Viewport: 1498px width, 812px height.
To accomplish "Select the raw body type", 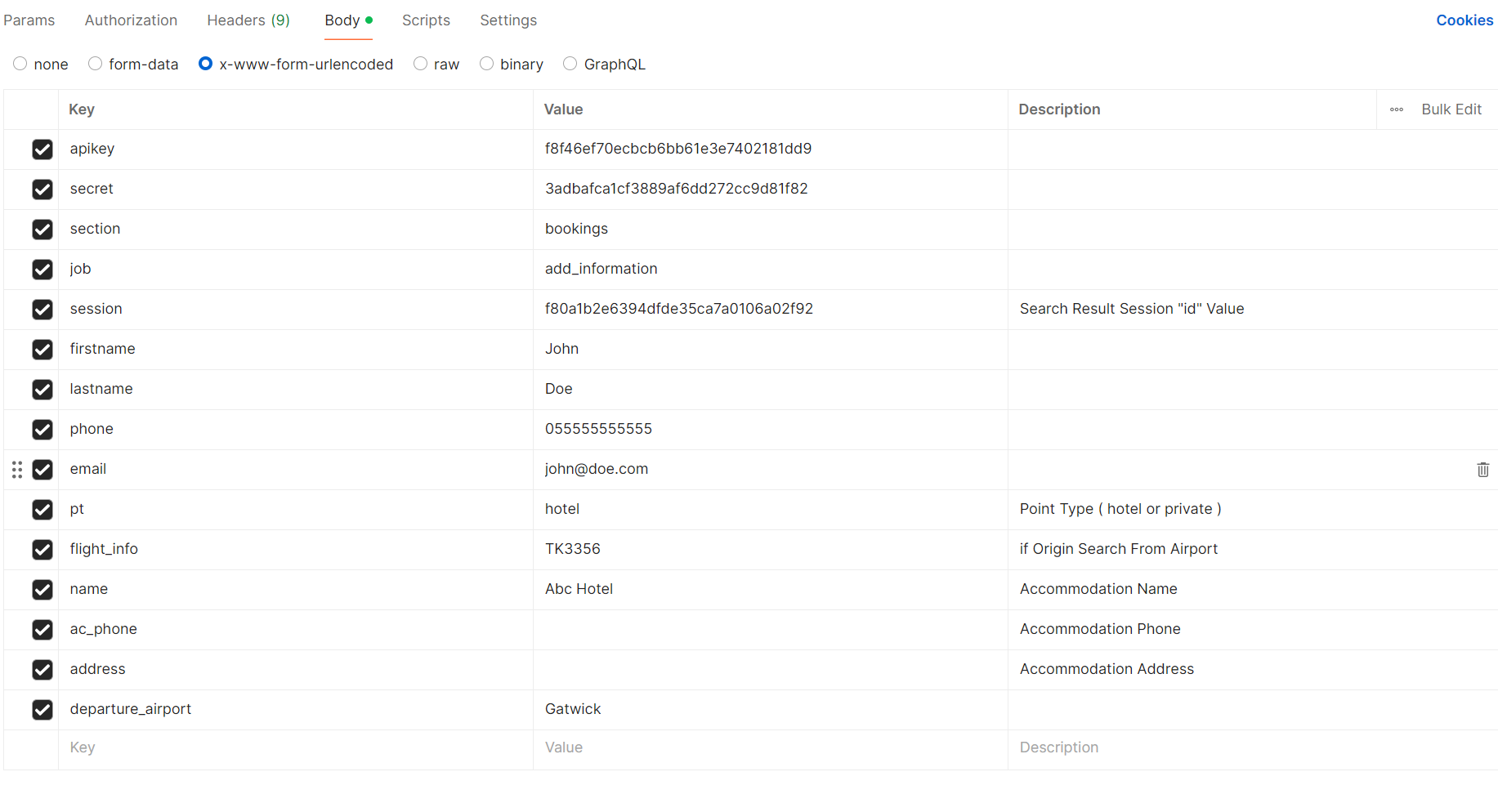I will pyautogui.click(x=421, y=64).
